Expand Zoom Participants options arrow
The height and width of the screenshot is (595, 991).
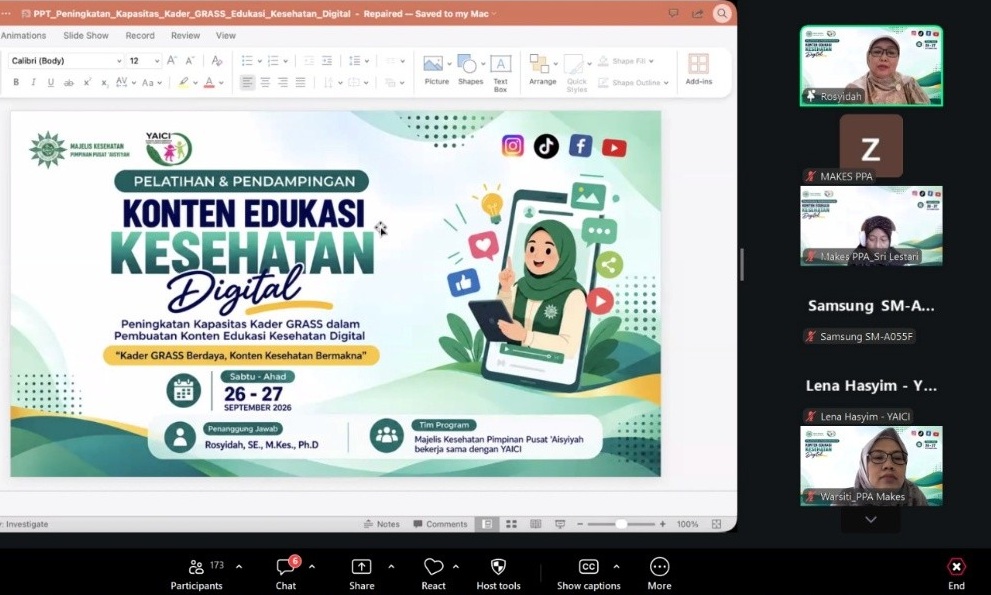(239, 567)
